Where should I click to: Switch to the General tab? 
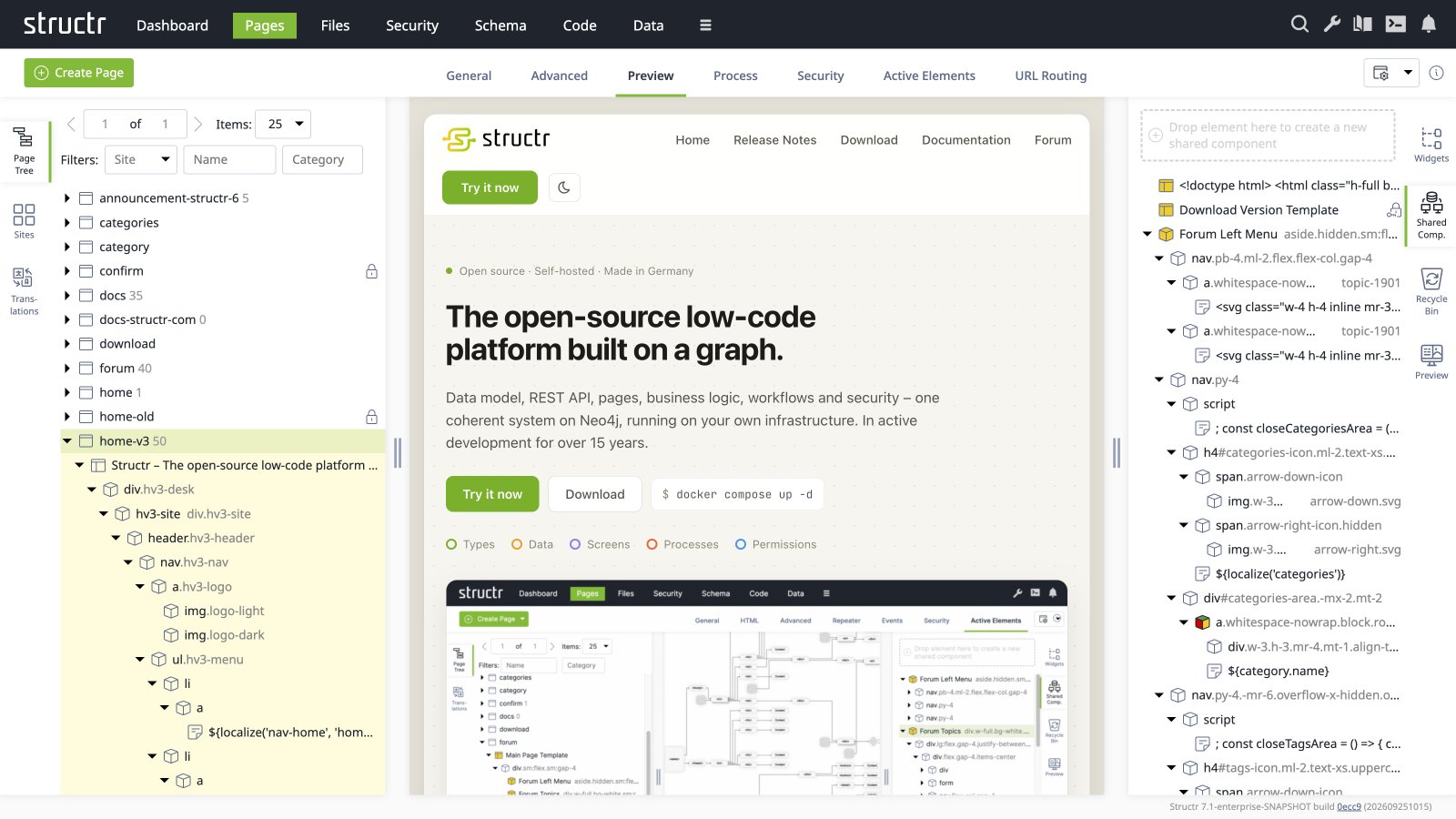click(x=469, y=76)
